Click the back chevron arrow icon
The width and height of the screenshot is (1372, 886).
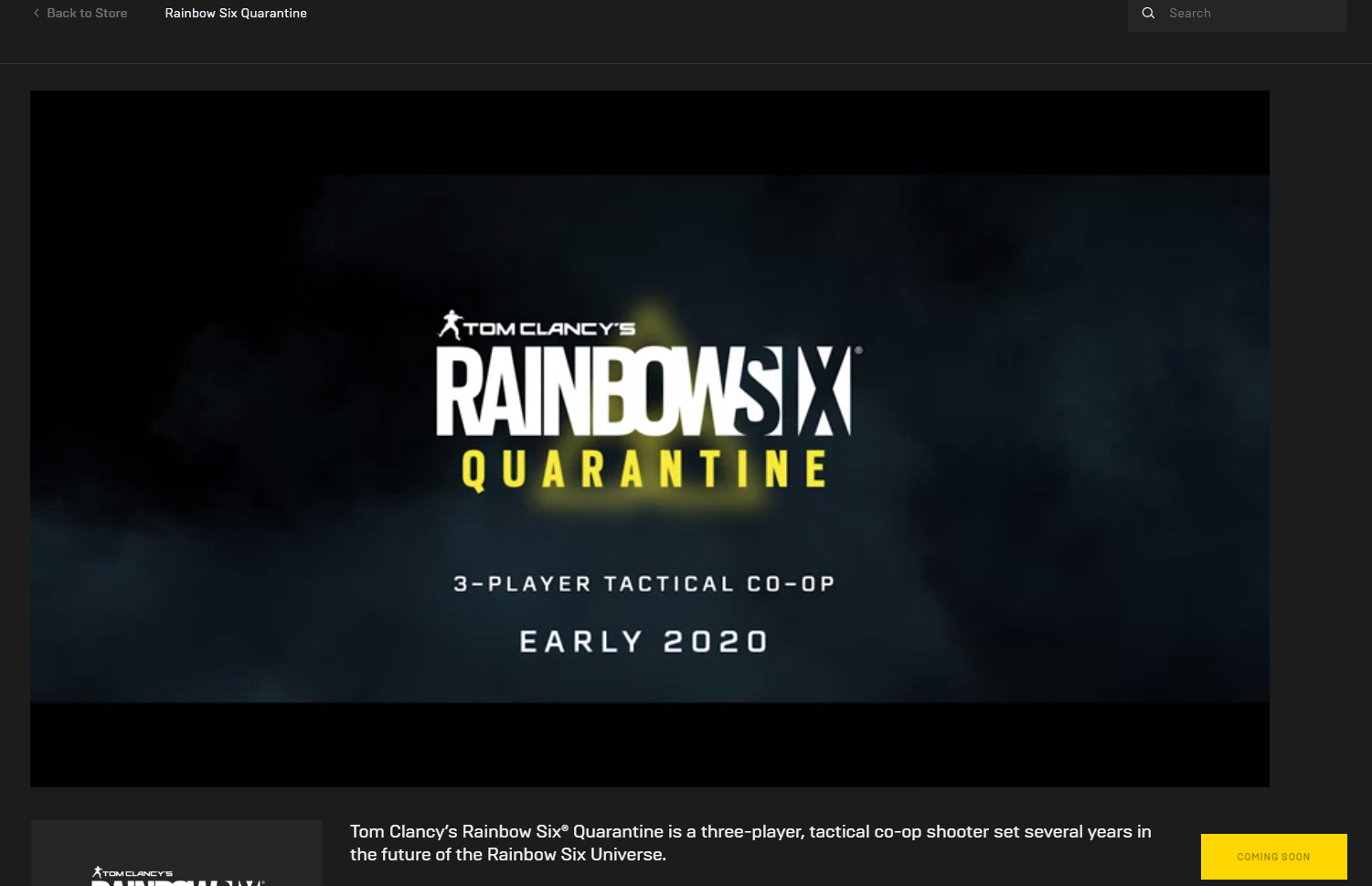37,13
